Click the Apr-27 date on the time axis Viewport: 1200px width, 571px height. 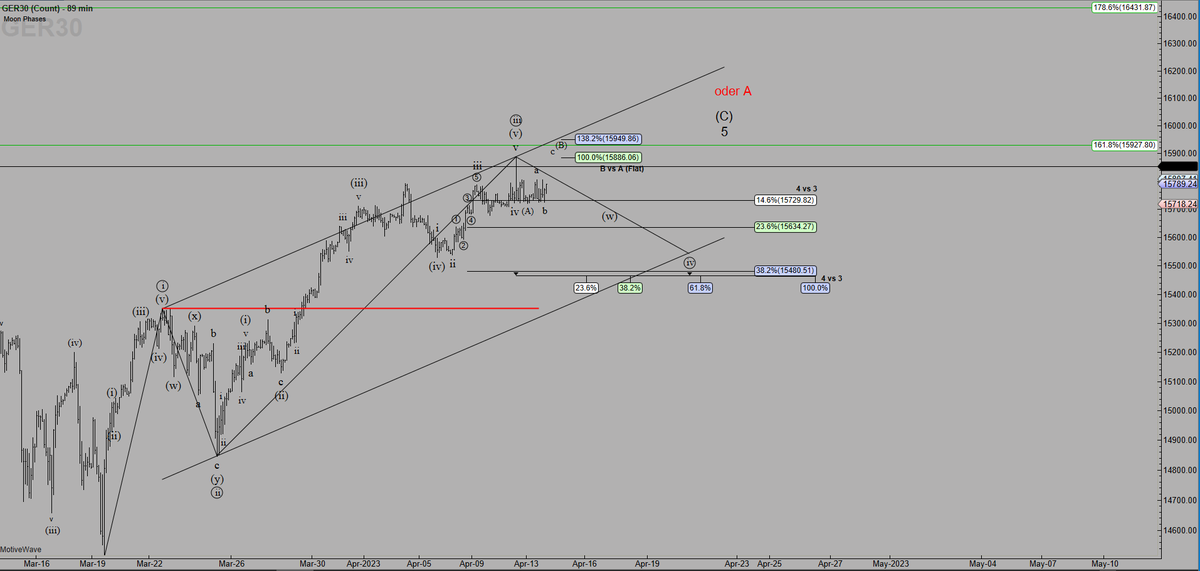829,564
